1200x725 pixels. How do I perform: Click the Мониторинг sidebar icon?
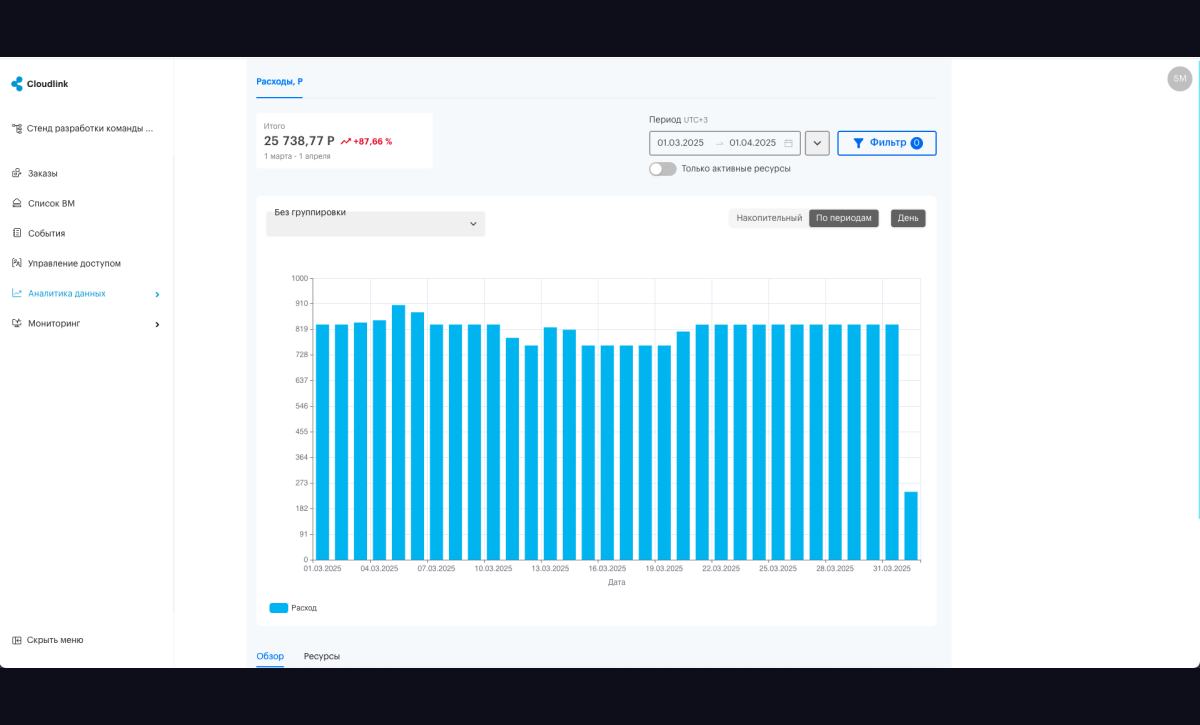coord(16,323)
